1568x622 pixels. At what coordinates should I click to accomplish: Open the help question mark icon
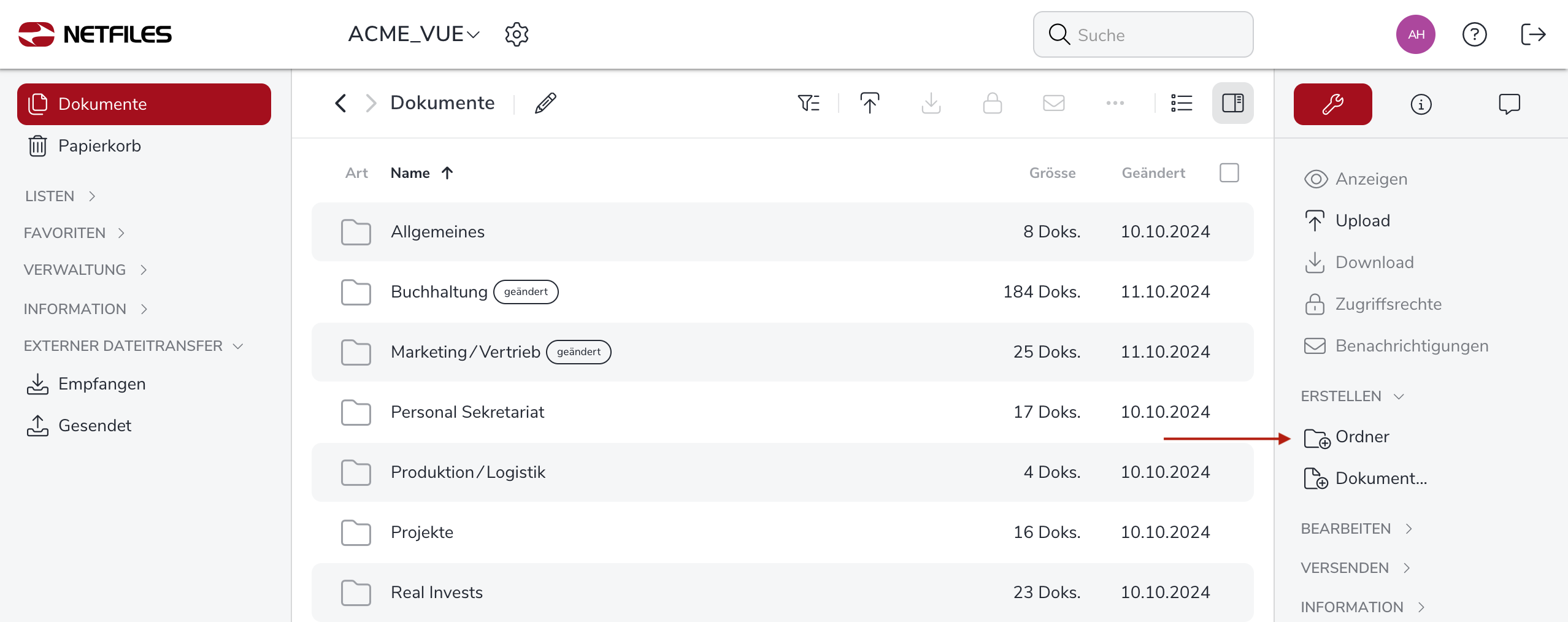point(1474,34)
